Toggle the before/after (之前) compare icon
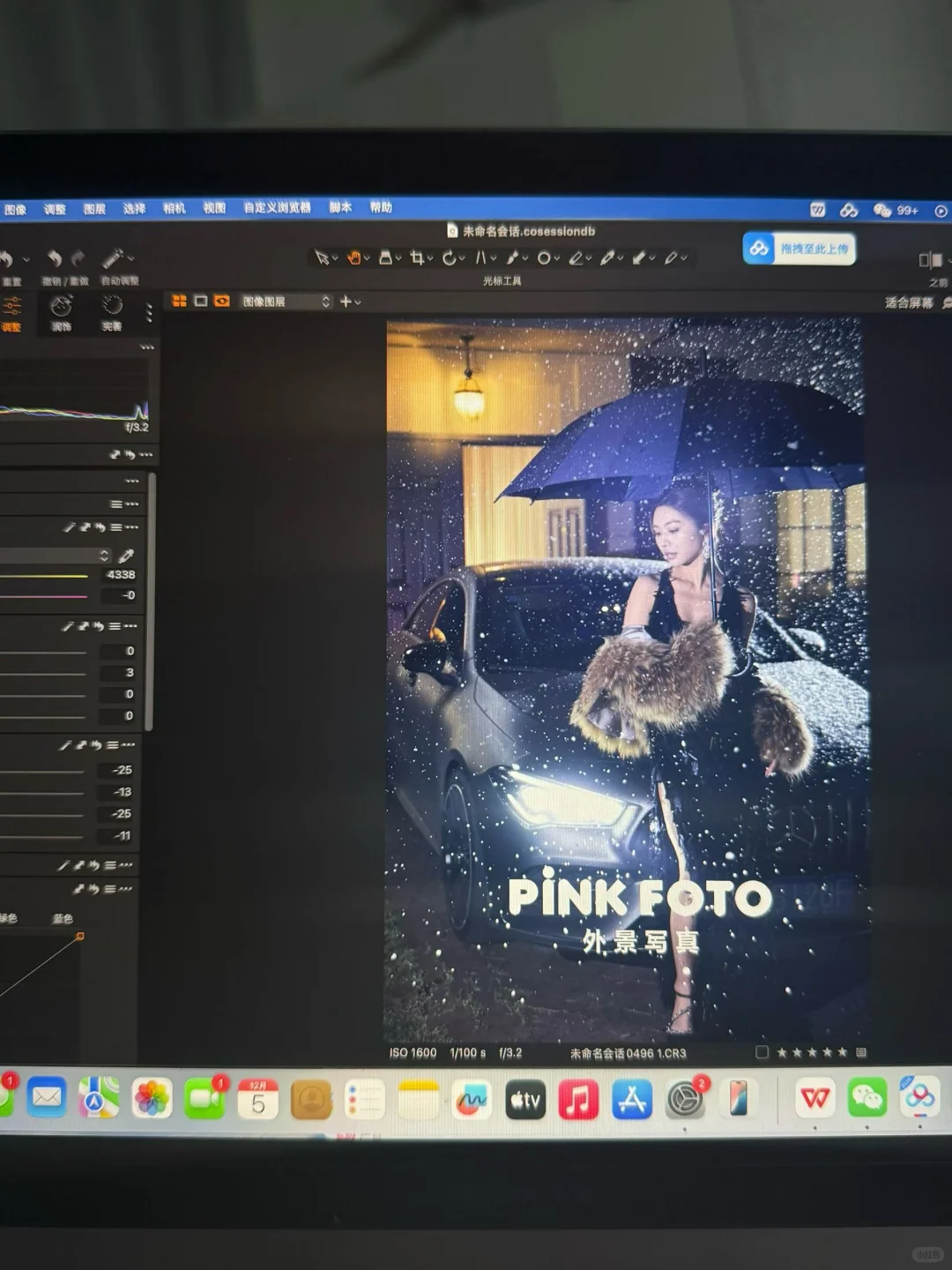Image resolution: width=952 pixels, height=1270 pixels. point(931,259)
